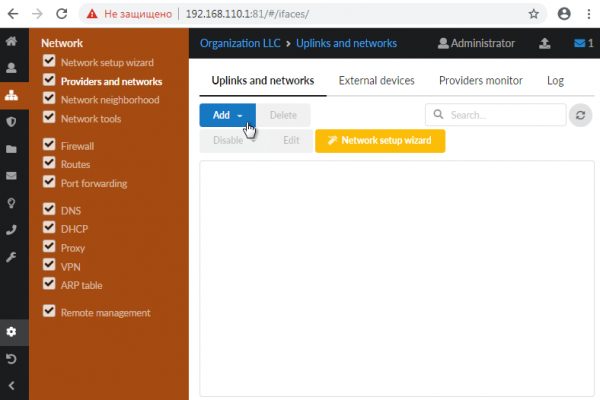Click the yellow Network setup wizard button
The height and width of the screenshot is (400, 600).
coord(379,141)
